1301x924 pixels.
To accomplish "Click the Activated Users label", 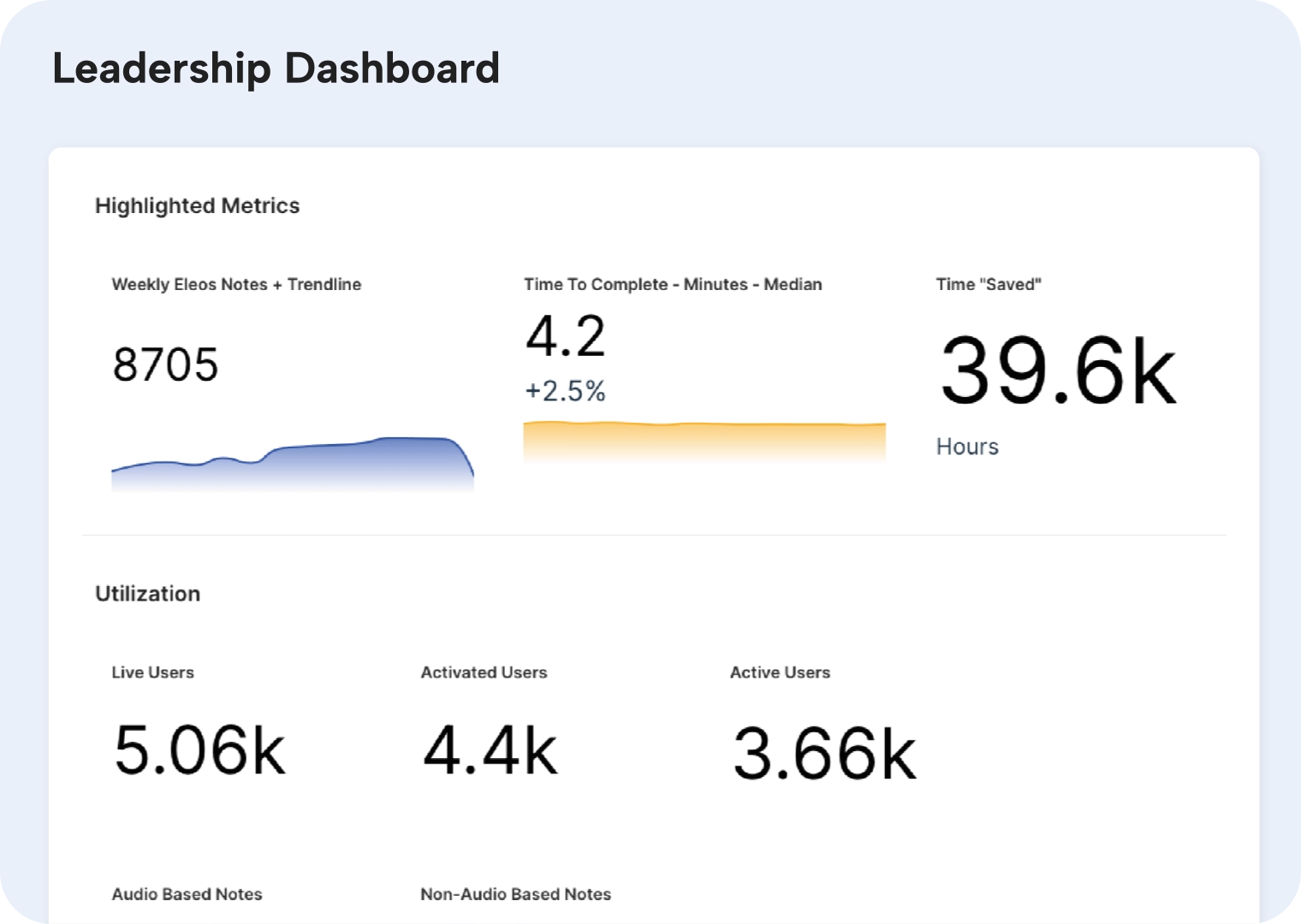I will (x=484, y=672).
